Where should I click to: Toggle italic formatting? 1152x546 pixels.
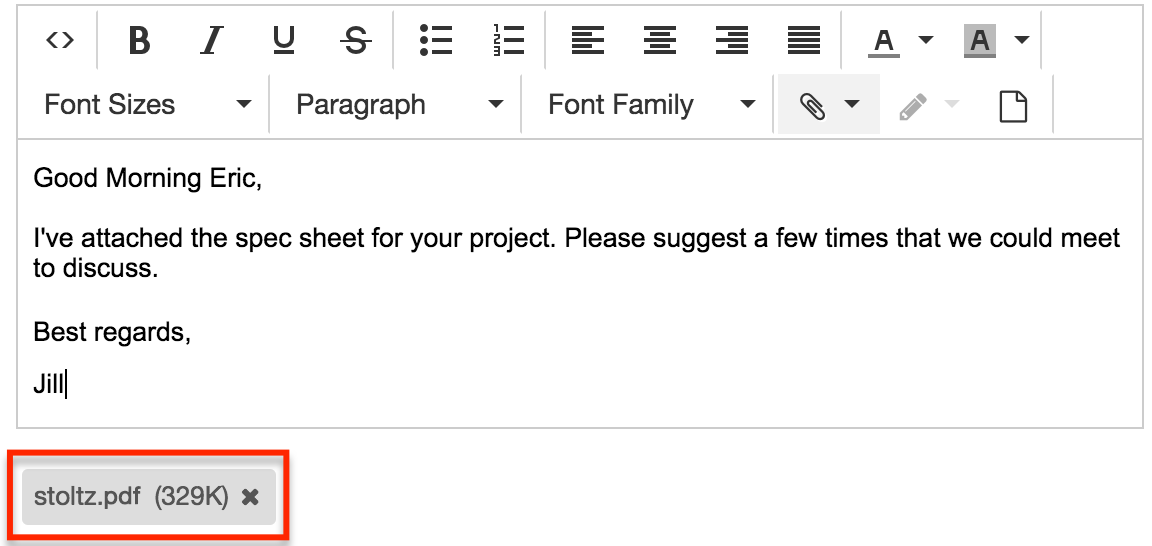click(x=211, y=40)
